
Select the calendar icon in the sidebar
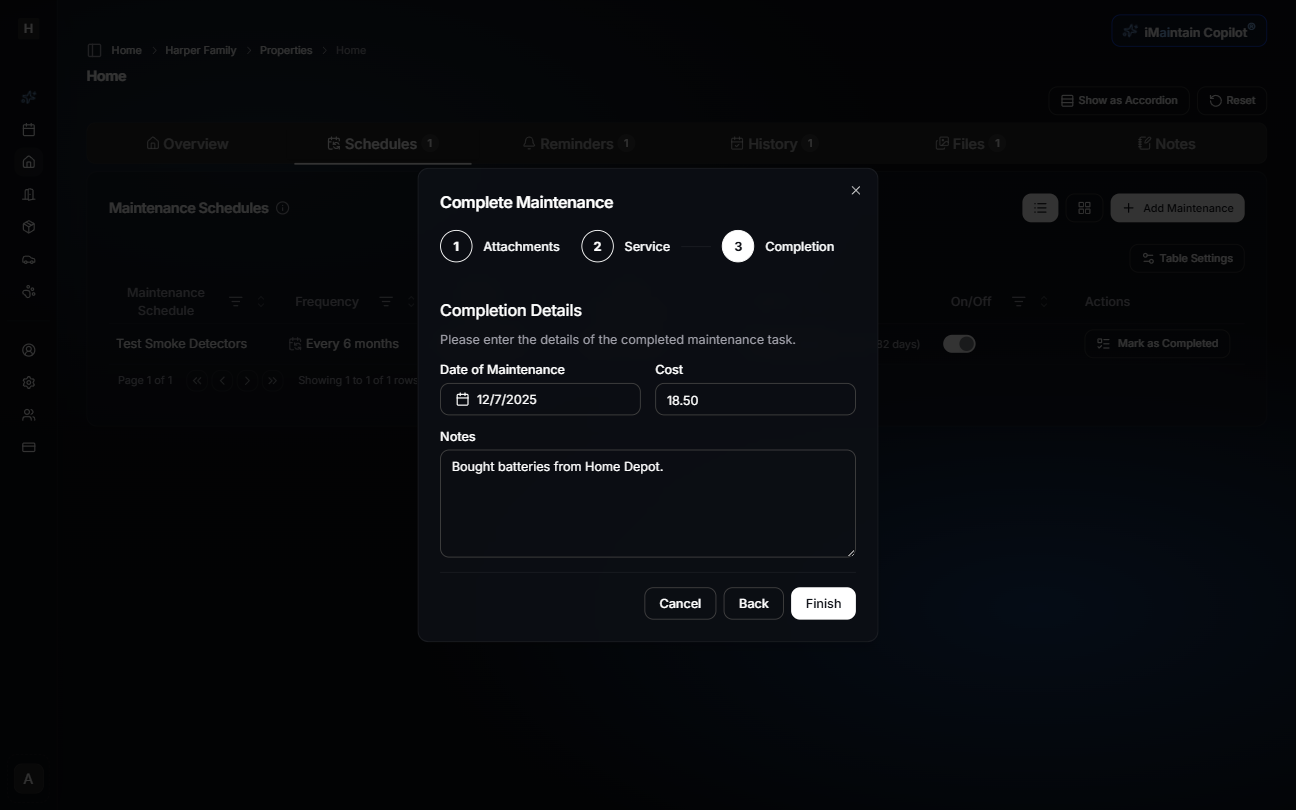tap(28, 129)
